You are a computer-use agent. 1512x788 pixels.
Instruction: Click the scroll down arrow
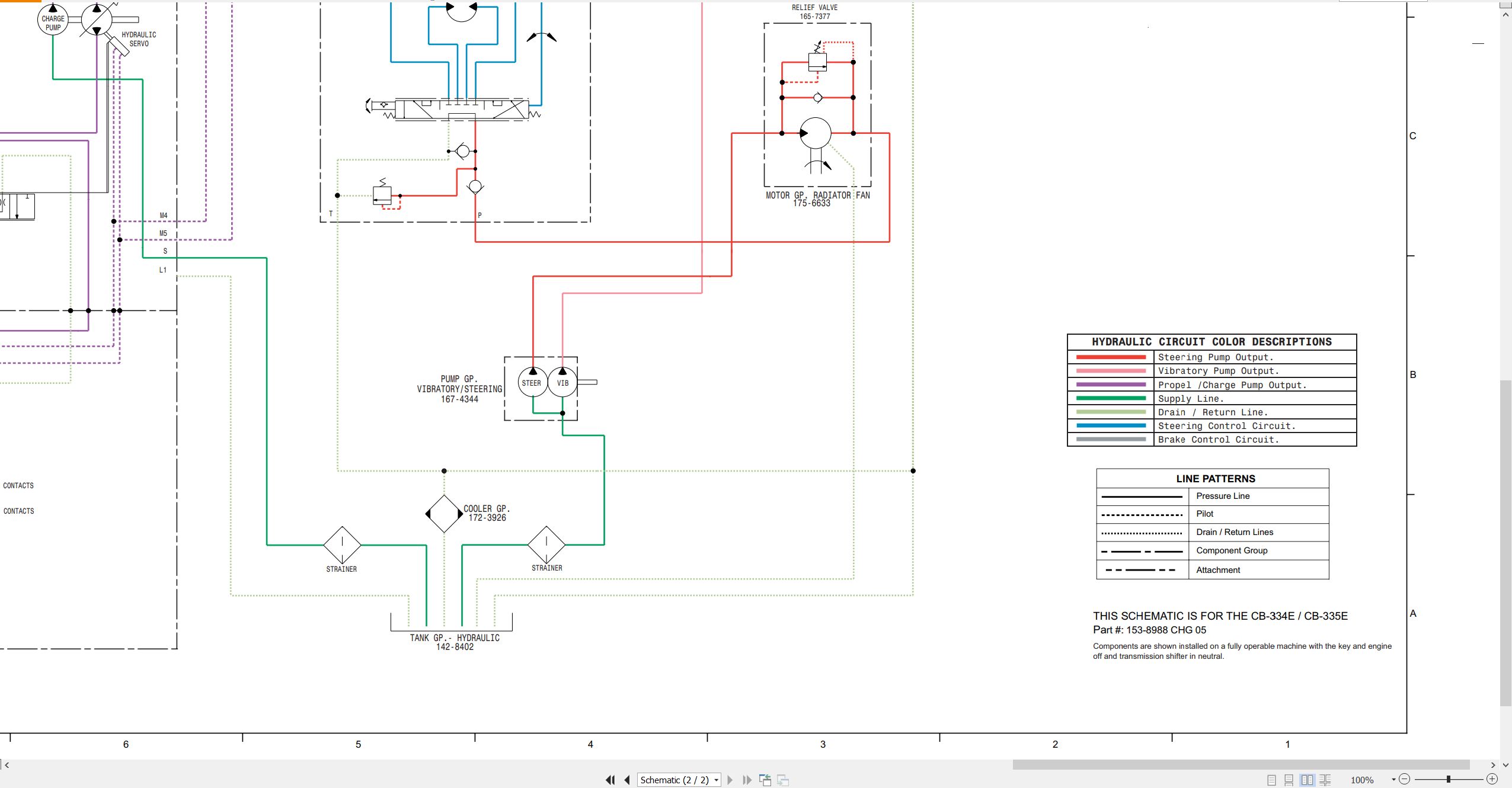[x=1506, y=765]
